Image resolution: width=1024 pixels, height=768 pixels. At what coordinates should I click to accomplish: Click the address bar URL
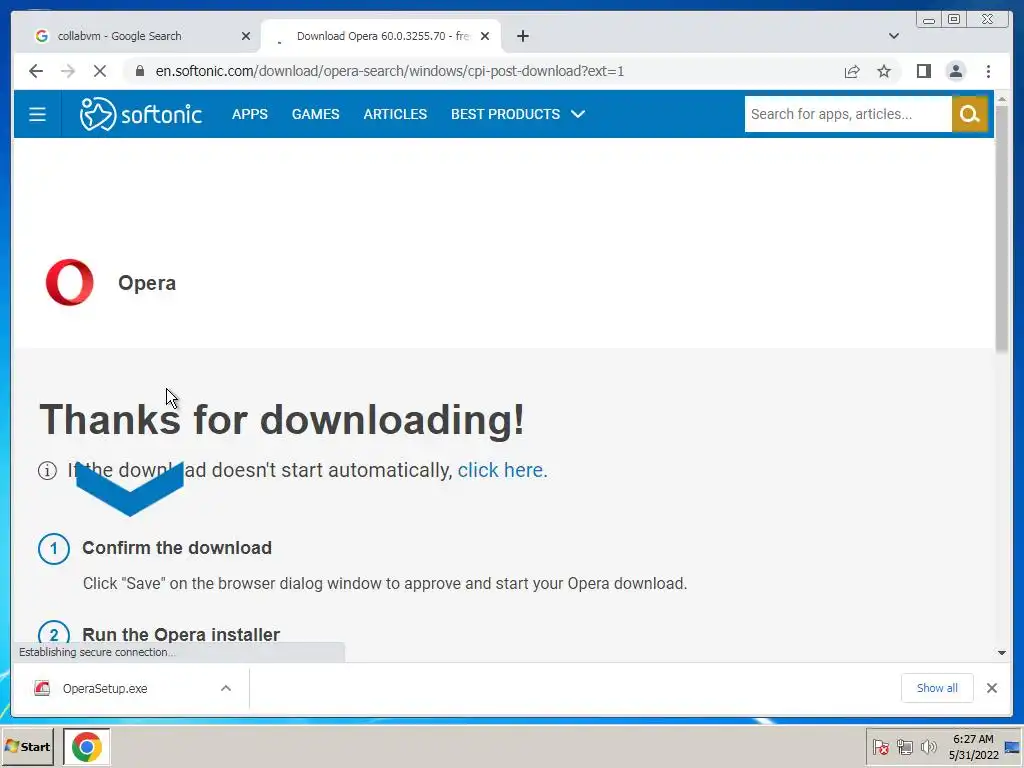[389, 71]
